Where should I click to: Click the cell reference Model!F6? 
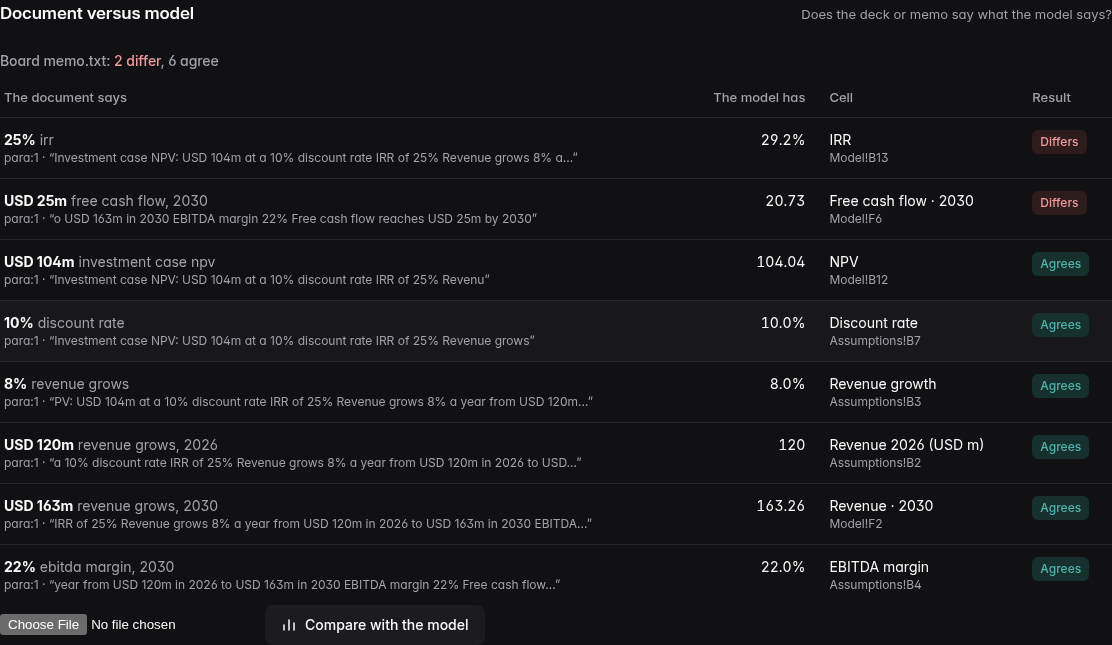pyautogui.click(x=856, y=219)
